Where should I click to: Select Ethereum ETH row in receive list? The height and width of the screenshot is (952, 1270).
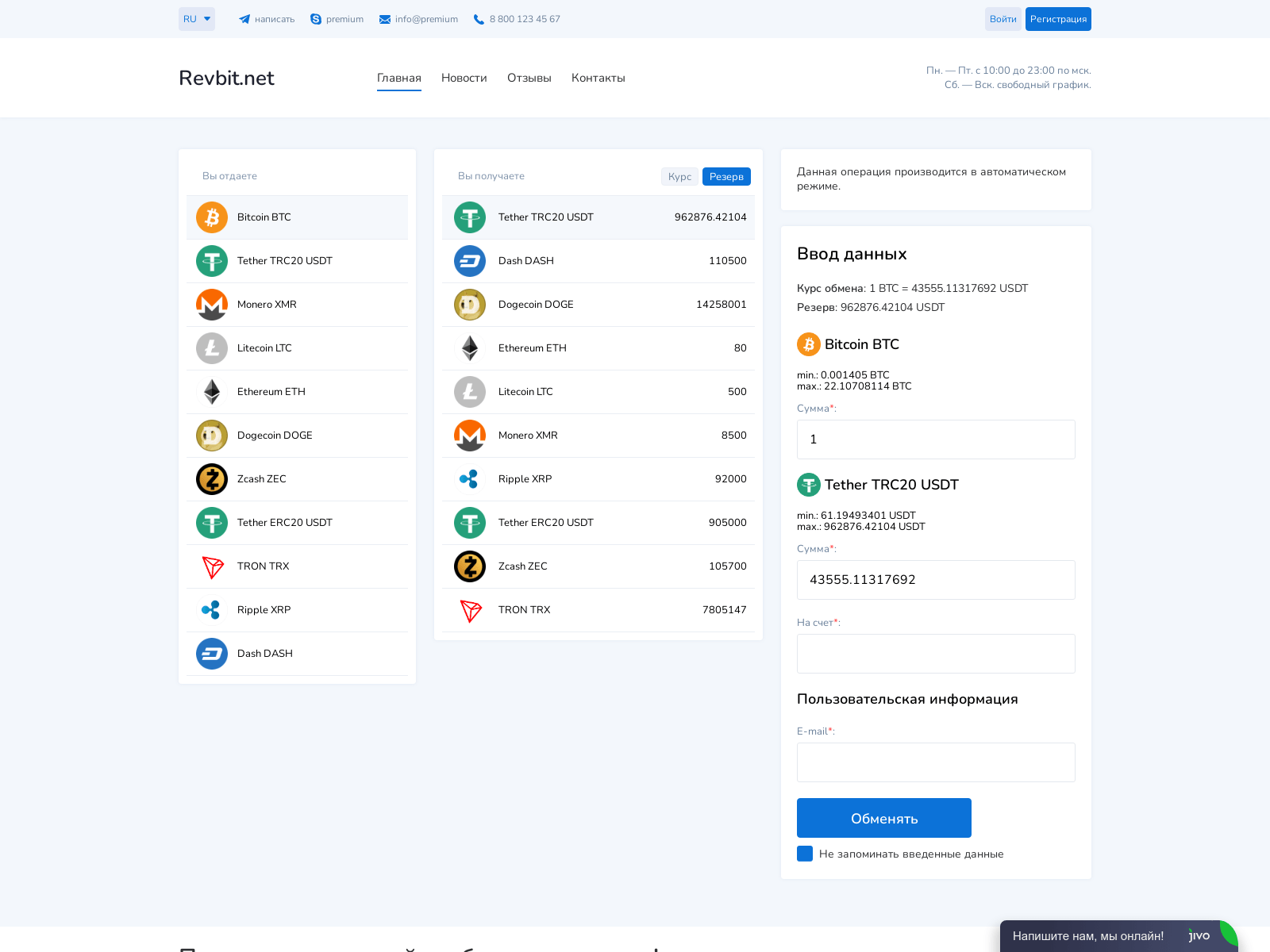[x=598, y=348]
